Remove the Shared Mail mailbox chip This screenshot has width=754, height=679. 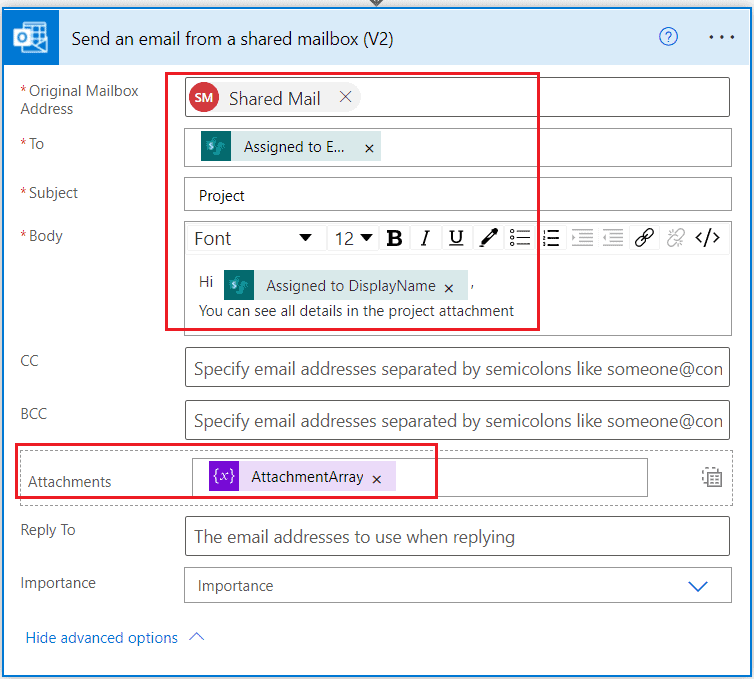[x=345, y=97]
